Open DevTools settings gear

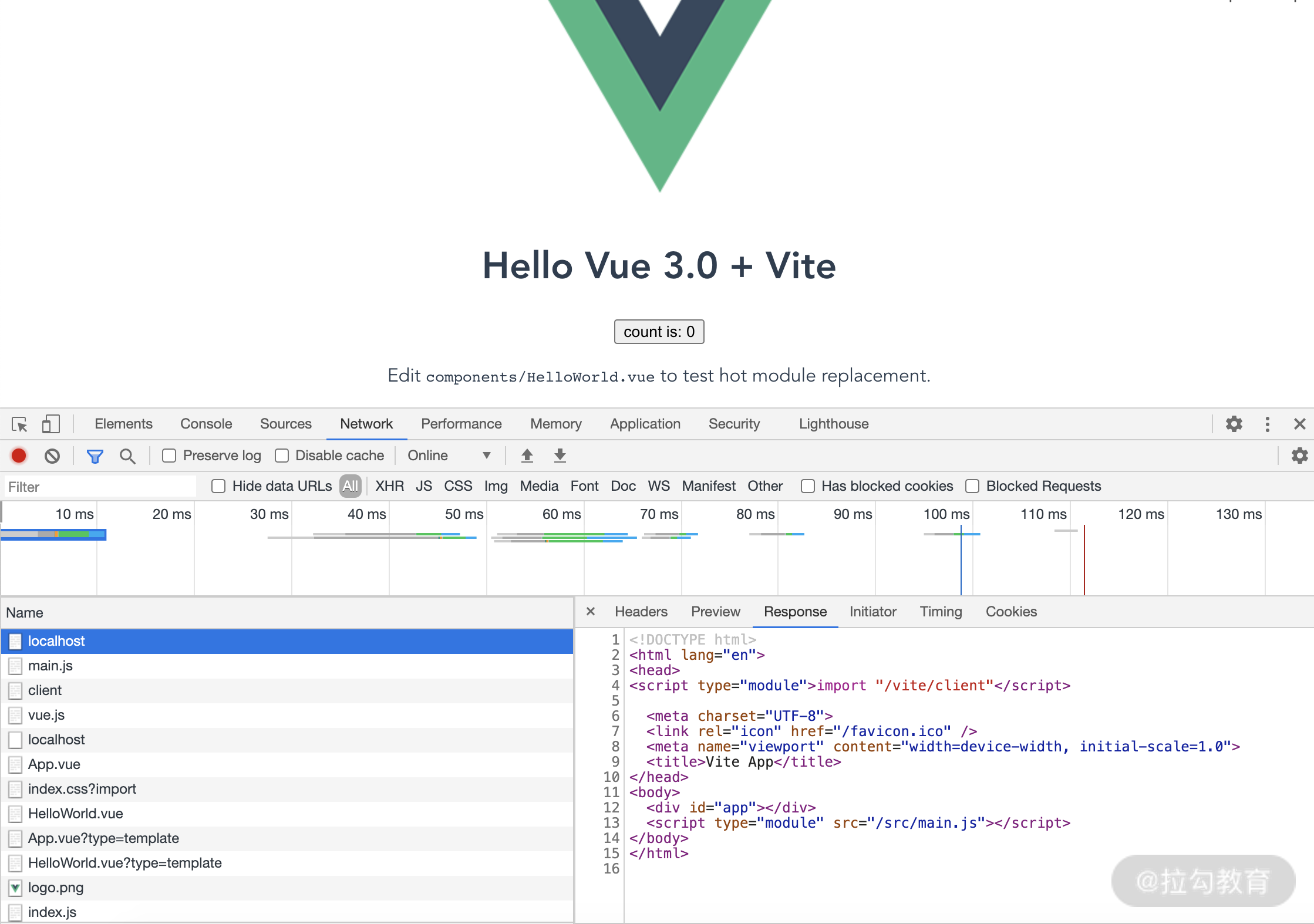tap(1234, 424)
